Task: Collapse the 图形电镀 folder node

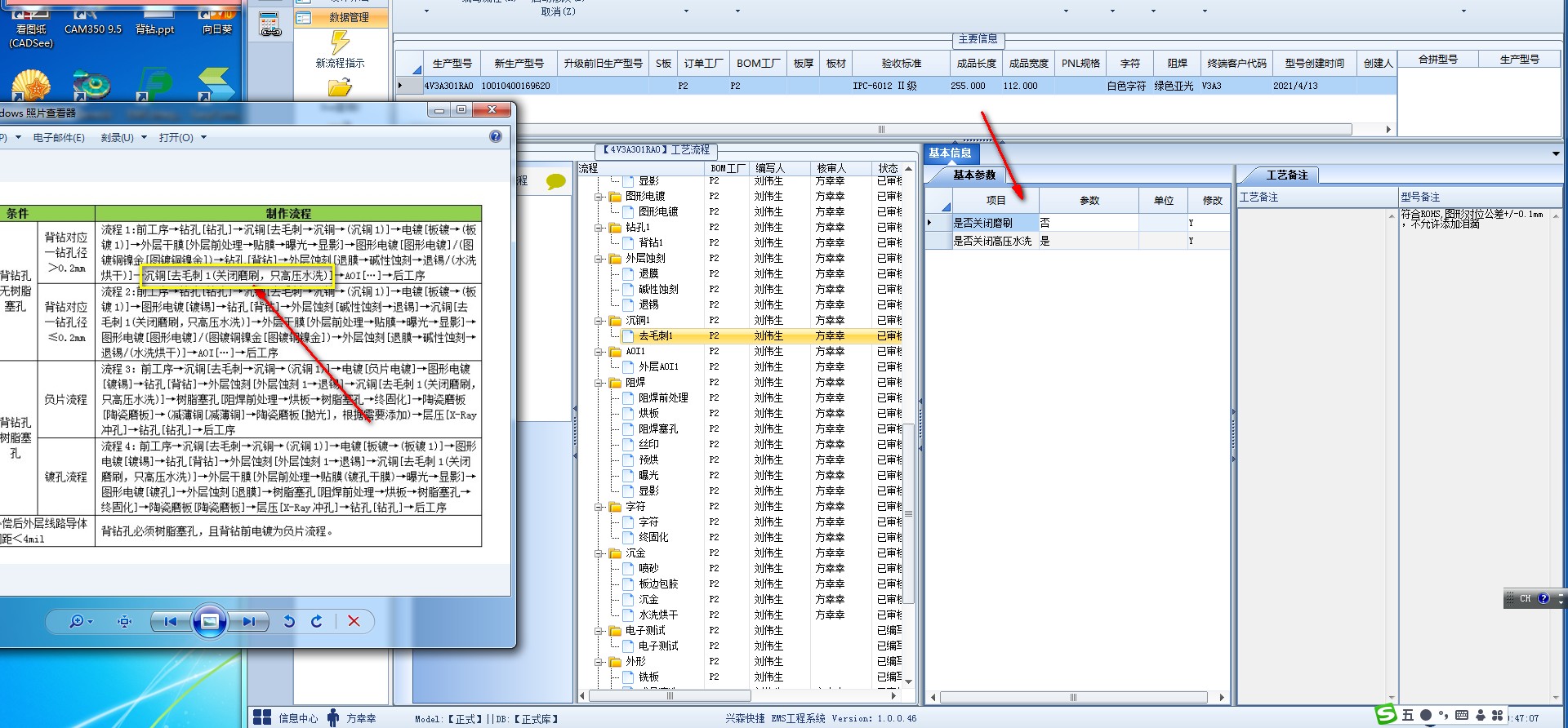Action: (x=599, y=197)
